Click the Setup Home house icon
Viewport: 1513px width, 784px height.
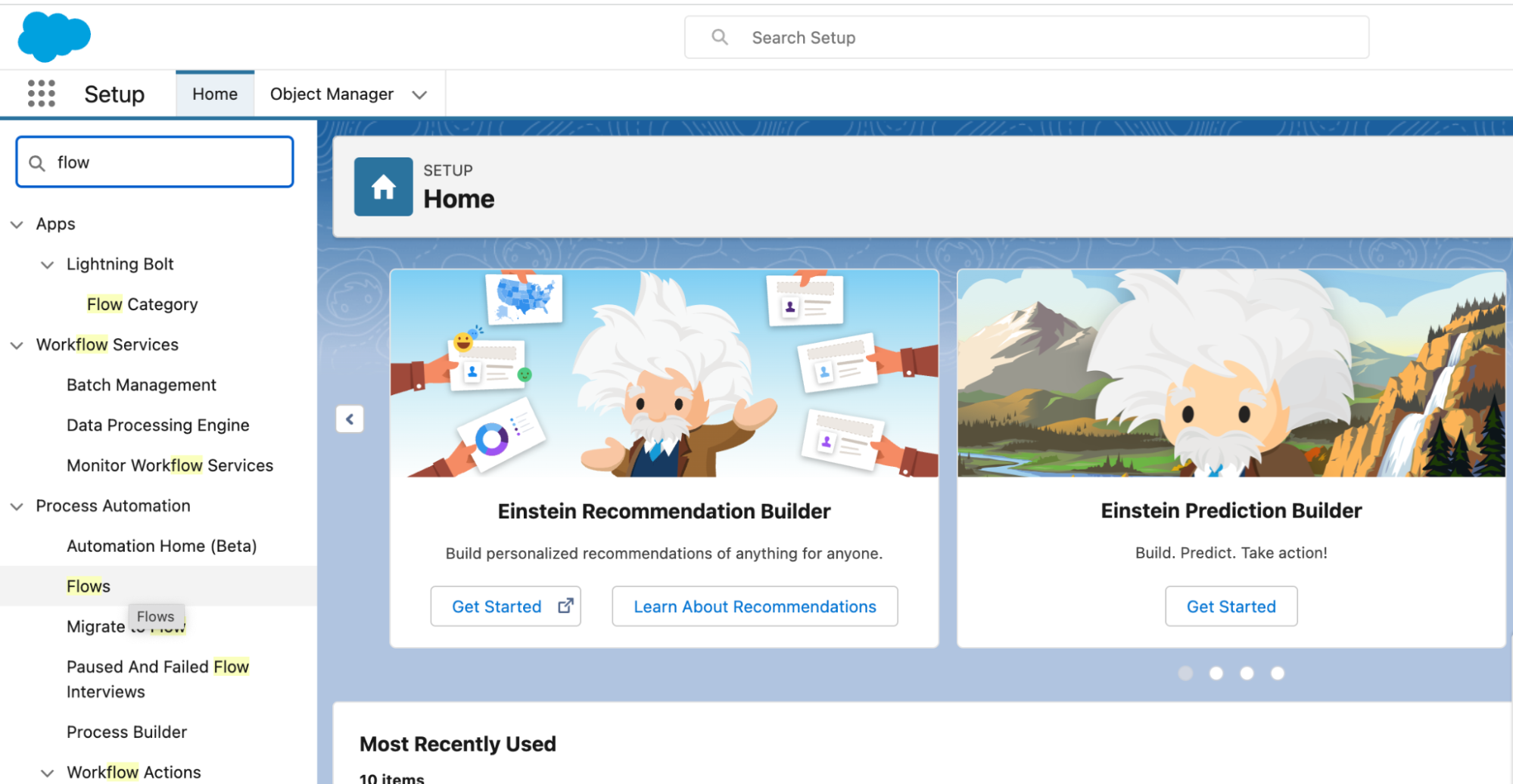383,187
